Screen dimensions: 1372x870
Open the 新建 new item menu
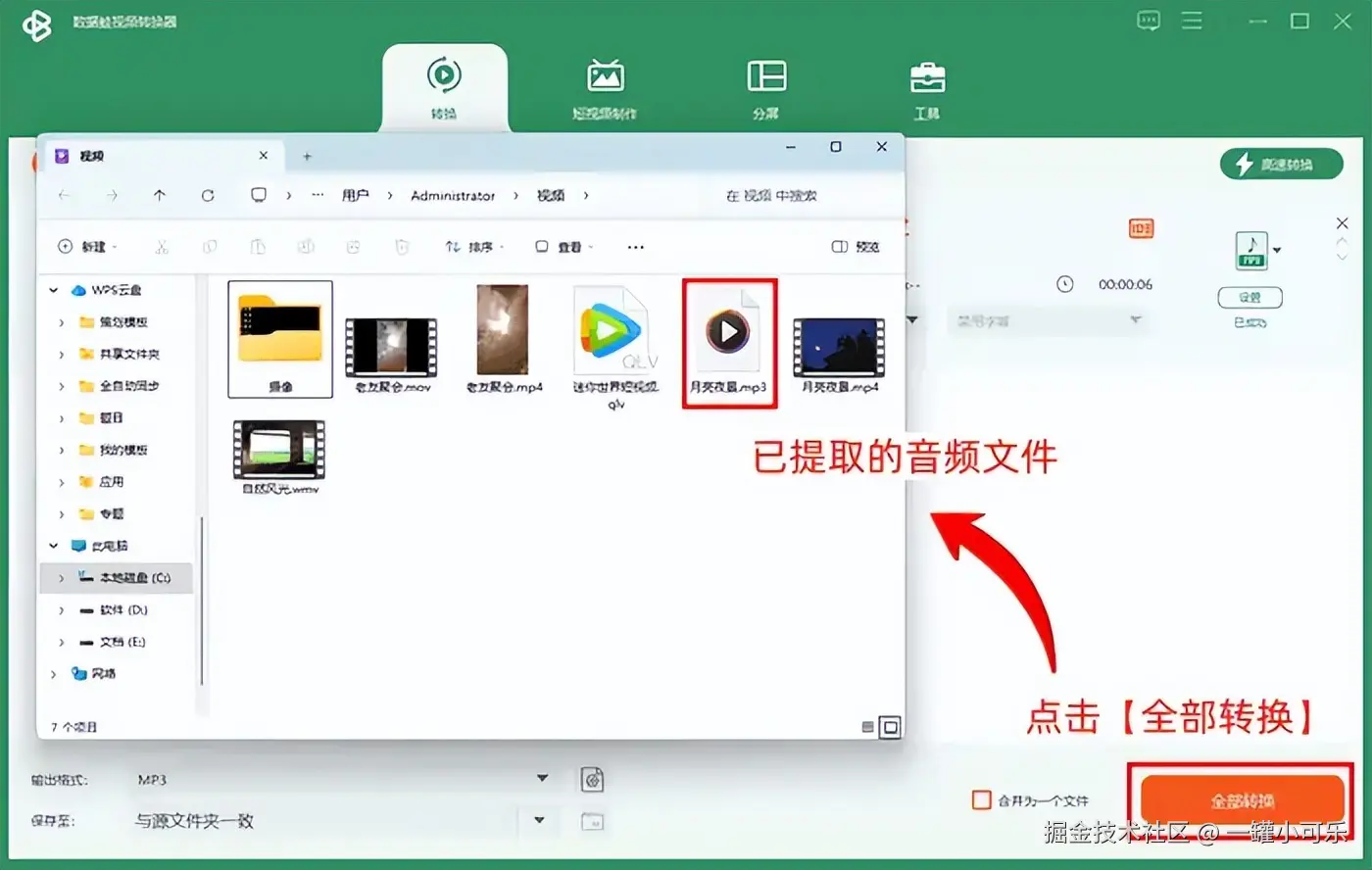(x=87, y=247)
